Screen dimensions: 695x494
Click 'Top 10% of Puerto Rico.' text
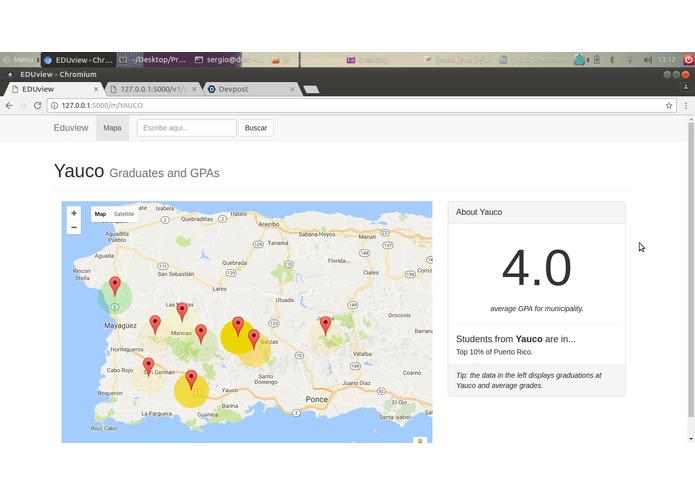(x=494, y=352)
